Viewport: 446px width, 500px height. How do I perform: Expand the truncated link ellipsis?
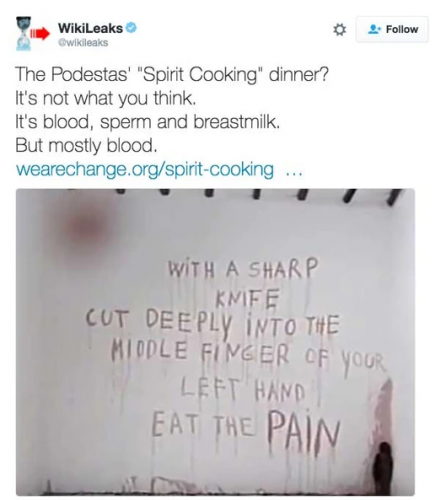294,173
